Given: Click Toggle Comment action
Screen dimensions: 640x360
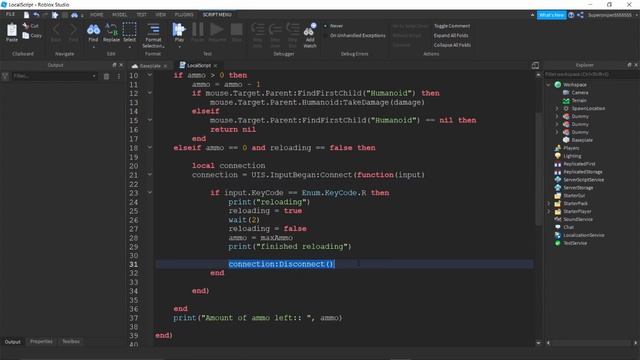Looking at the screenshot, I should [x=452, y=26].
